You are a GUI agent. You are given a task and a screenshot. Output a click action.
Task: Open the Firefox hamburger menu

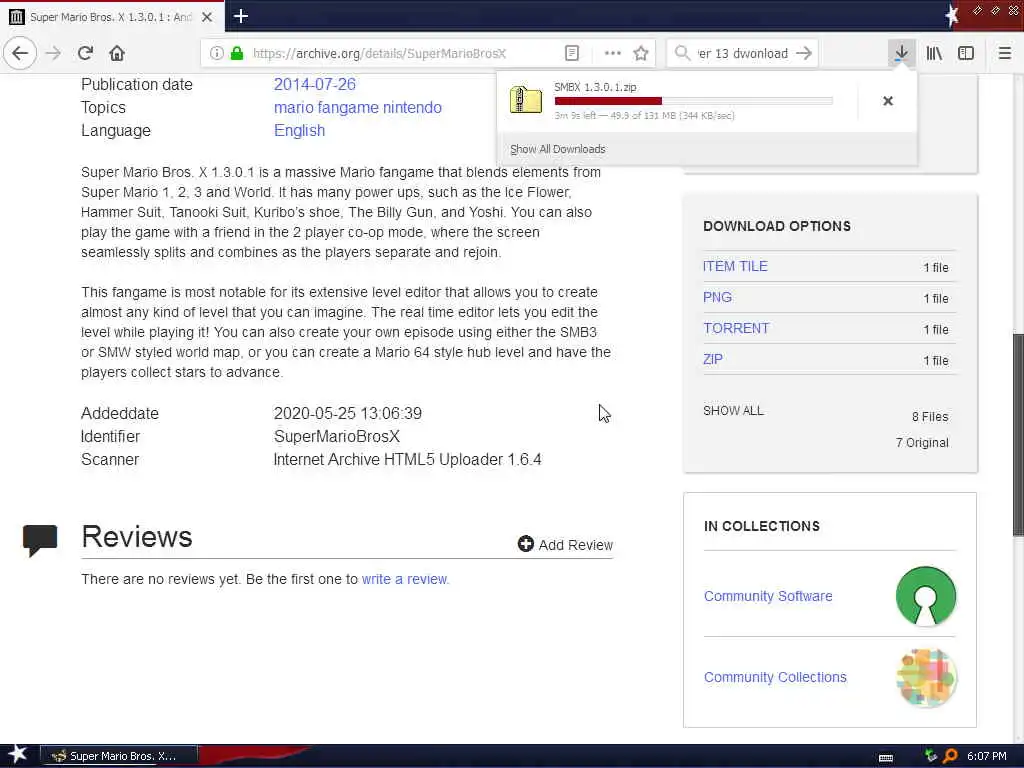pyautogui.click(x=1004, y=53)
